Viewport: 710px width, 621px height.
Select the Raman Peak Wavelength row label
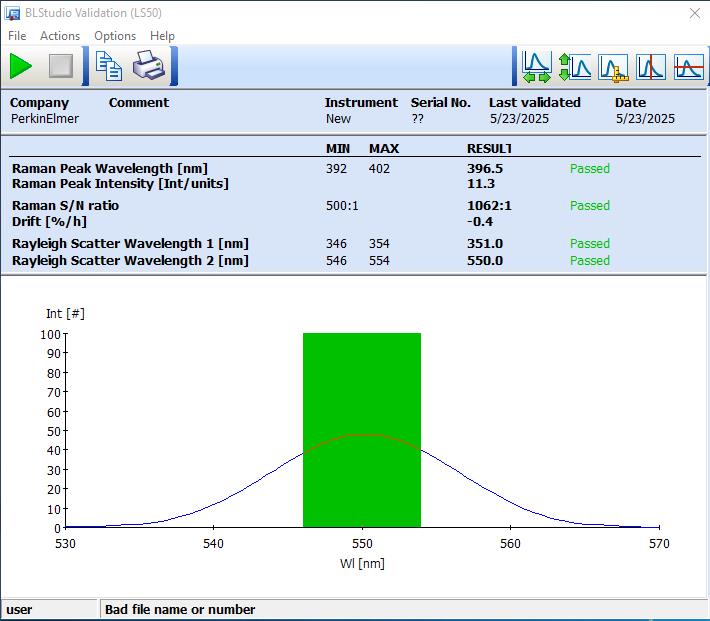coord(110,169)
